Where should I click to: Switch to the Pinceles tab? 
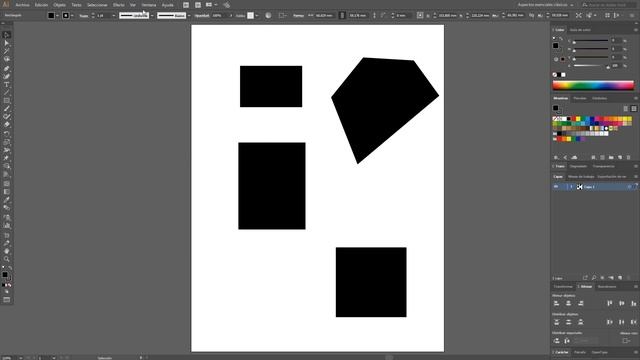tap(580, 98)
